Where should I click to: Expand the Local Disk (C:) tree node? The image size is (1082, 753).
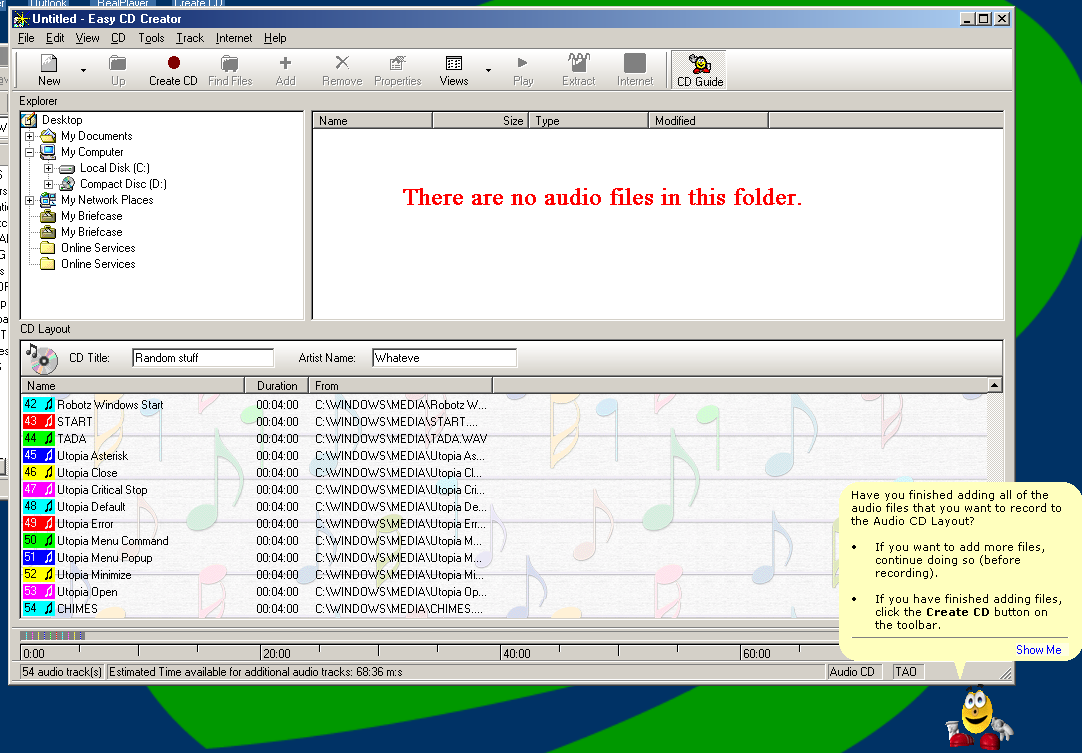click(48, 168)
